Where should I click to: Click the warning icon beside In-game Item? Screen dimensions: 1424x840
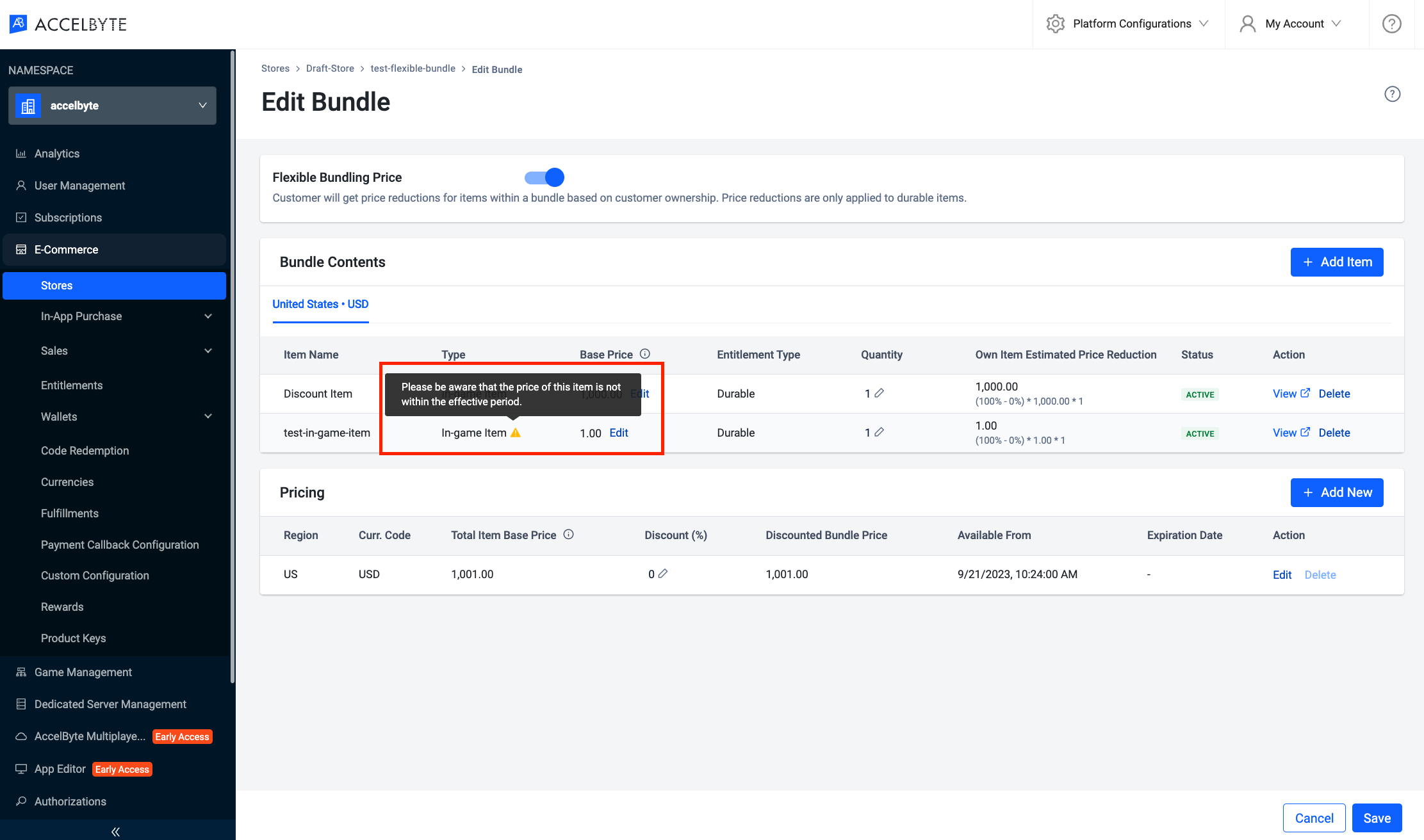tap(515, 432)
